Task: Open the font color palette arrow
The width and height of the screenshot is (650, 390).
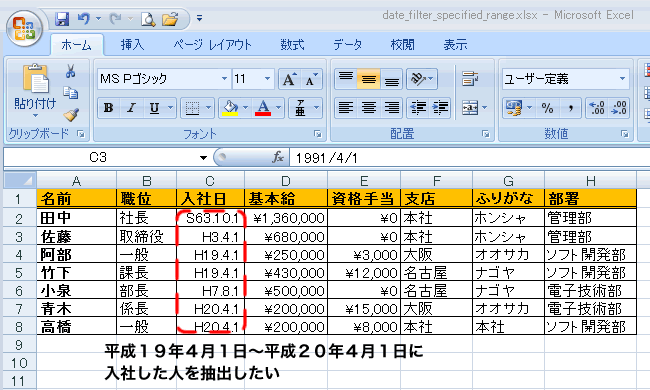Action: [279, 108]
